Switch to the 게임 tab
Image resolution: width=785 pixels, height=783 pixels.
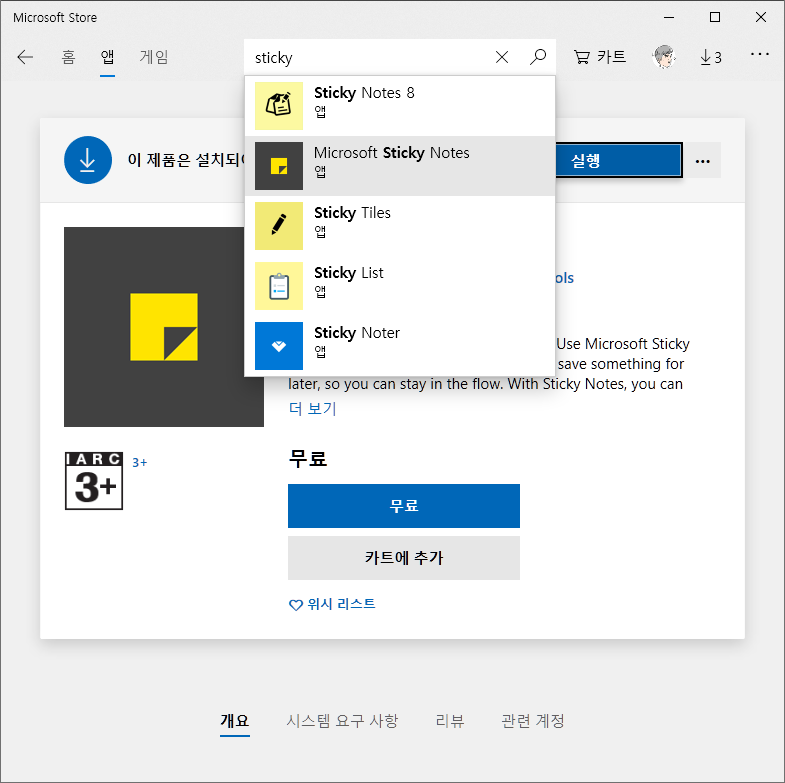click(154, 57)
